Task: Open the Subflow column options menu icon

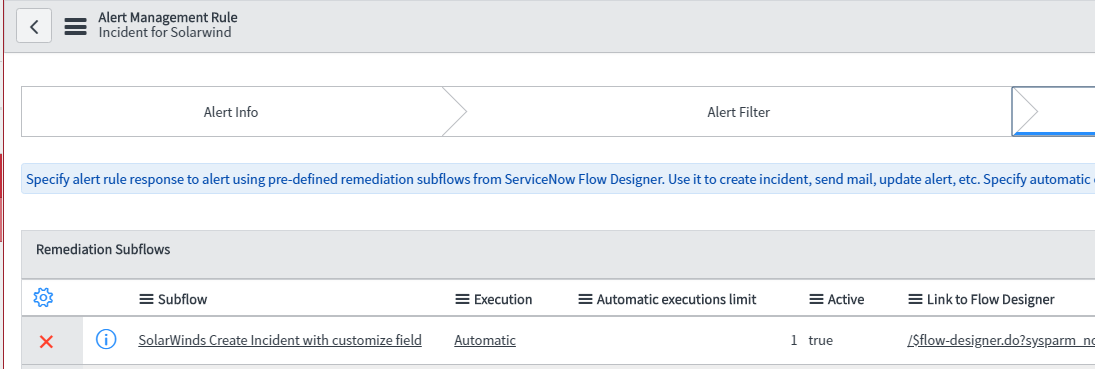Action: coord(146,299)
